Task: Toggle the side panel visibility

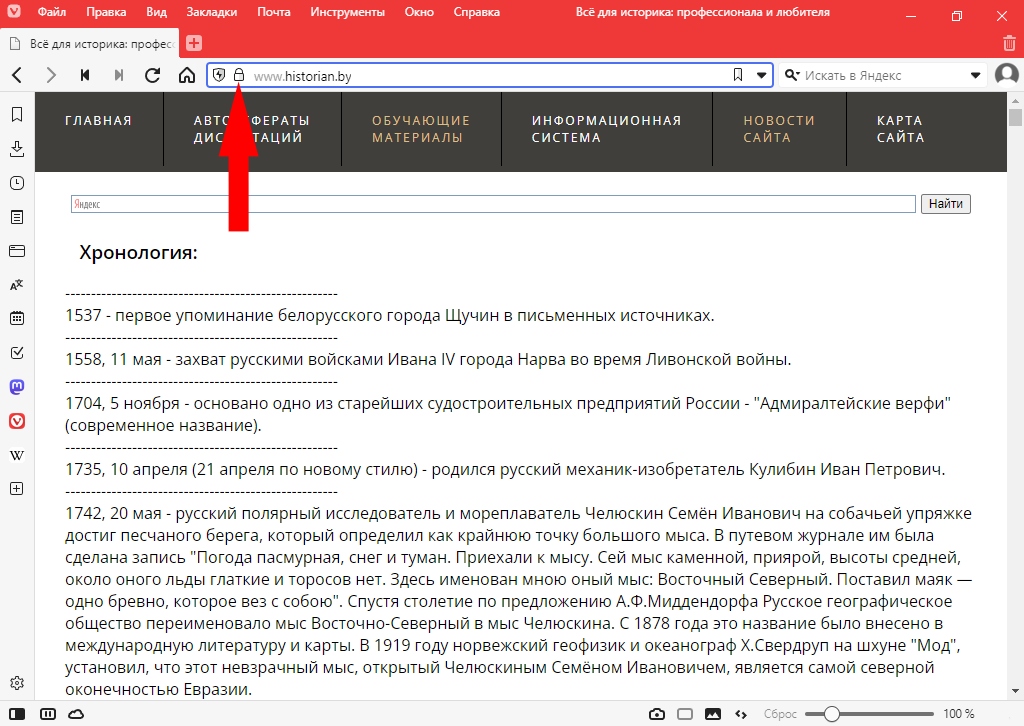Action: [19, 714]
